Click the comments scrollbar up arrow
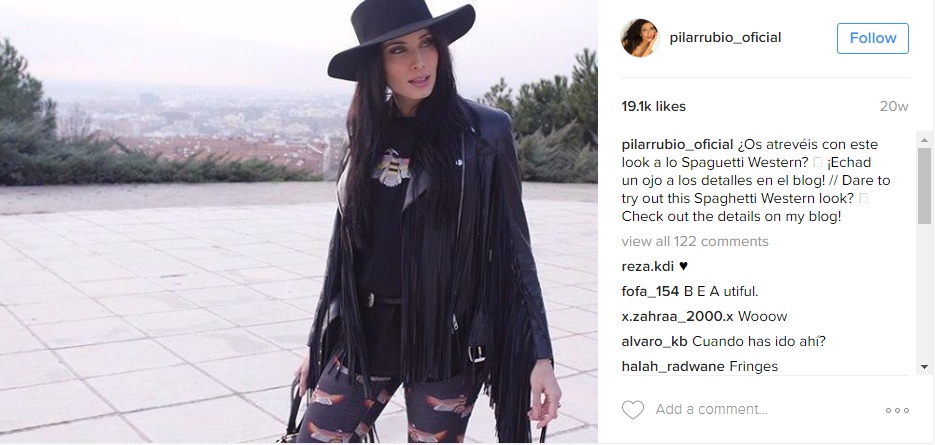Screen dimensions: 935x445 coord(924,140)
